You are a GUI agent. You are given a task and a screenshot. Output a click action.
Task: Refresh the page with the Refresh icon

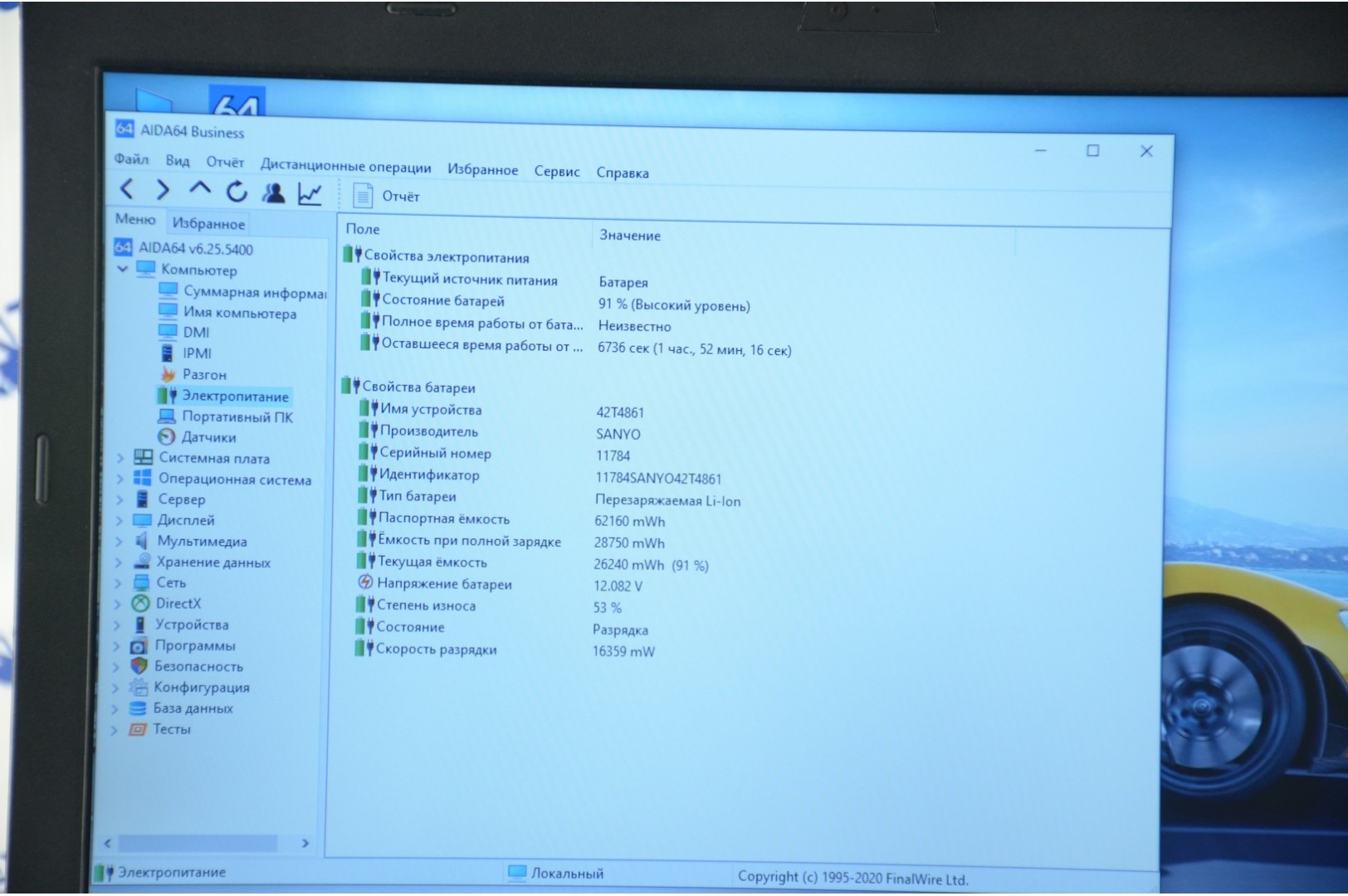pos(237,192)
